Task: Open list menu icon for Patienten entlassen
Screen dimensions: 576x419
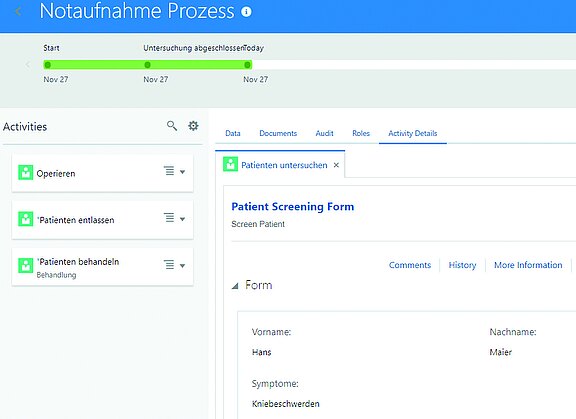Action: (169, 218)
